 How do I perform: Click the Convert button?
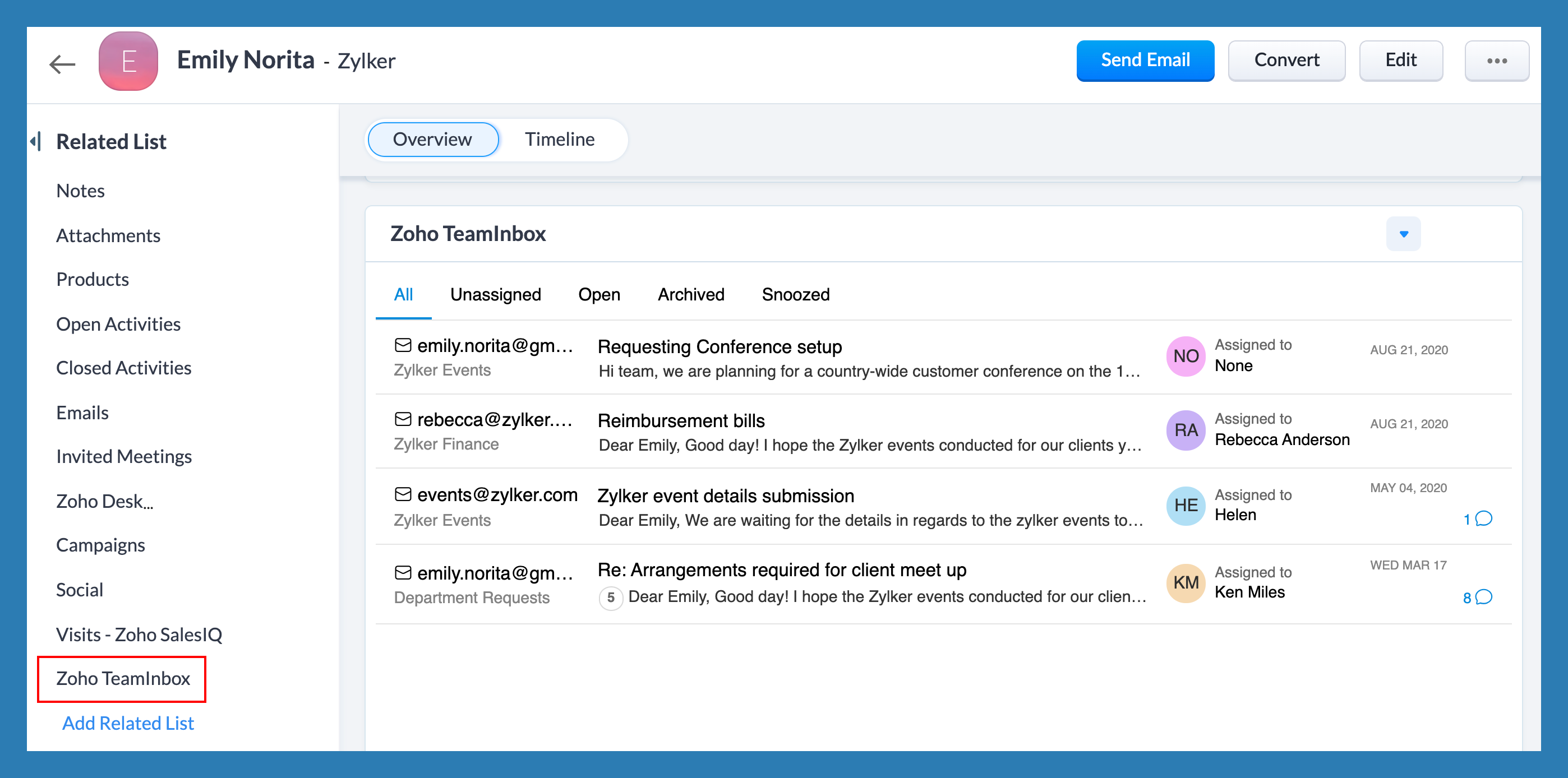click(1286, 60)
